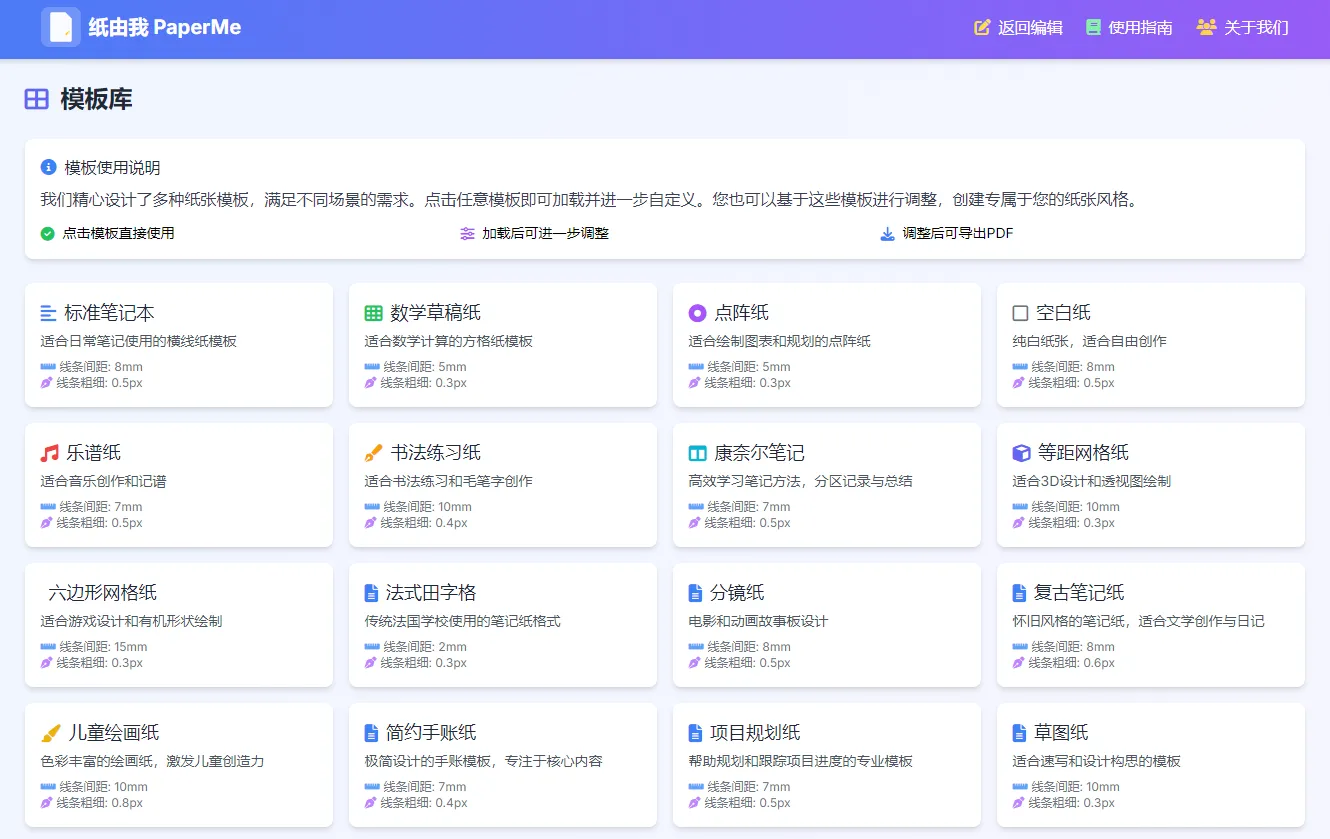Screen dimensions: 1330x839
Task: Open 返回编辑 in the top navigation
Action: (1019, 27)
